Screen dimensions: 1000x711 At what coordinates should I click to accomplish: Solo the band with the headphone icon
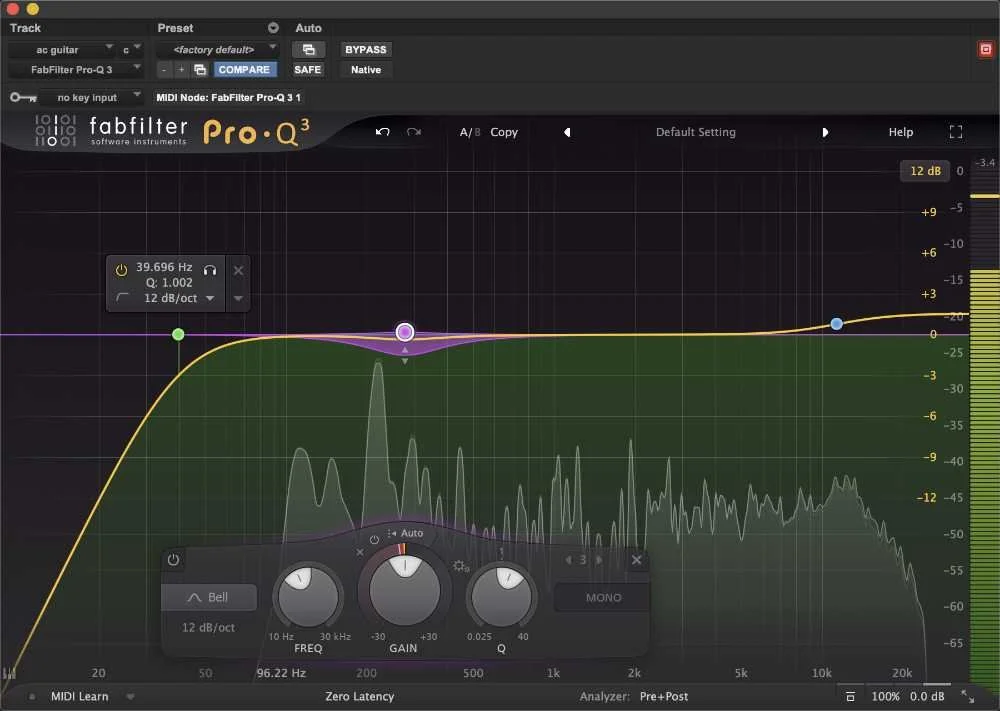pos(210,269)
